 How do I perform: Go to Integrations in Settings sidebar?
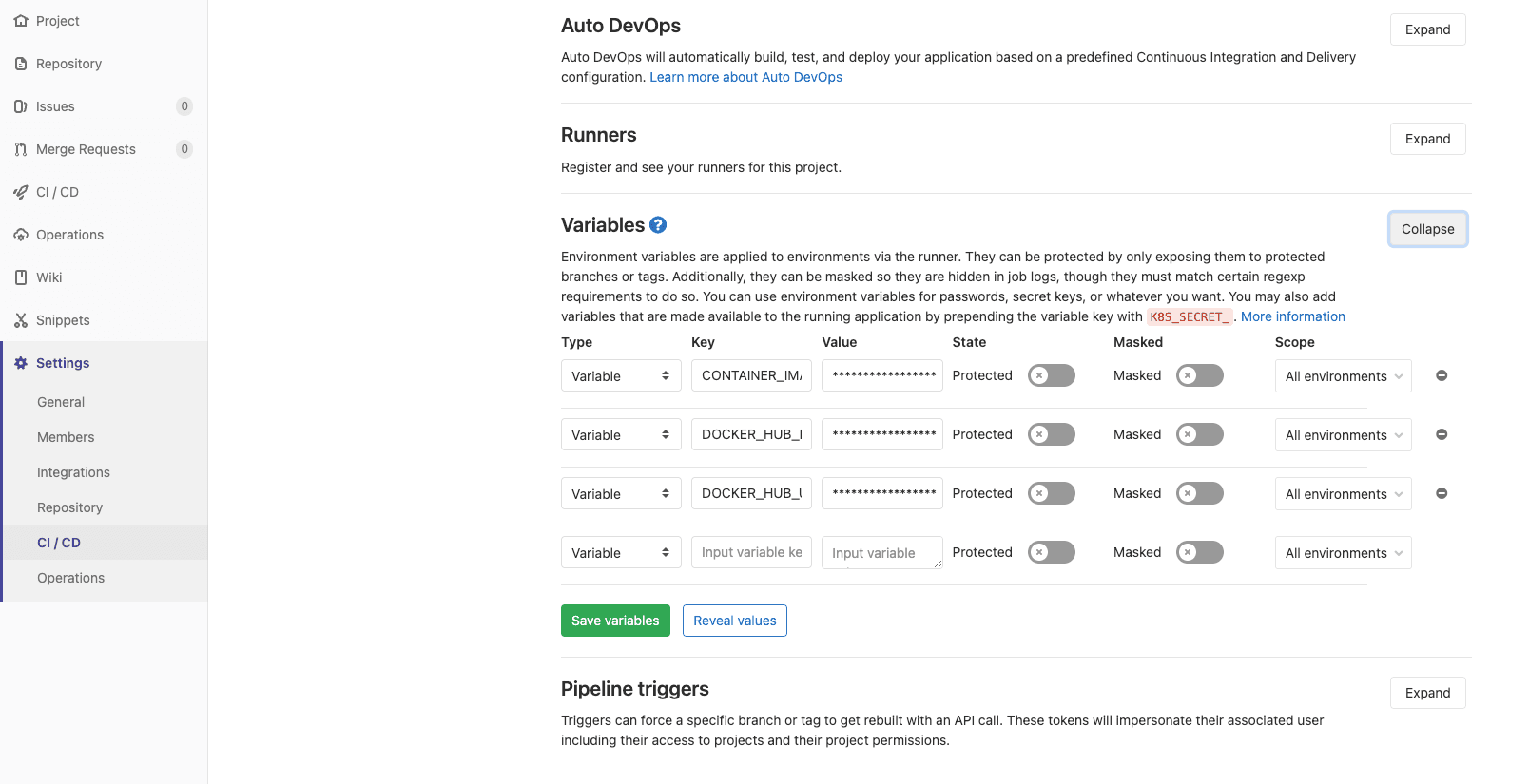(73, 472)
